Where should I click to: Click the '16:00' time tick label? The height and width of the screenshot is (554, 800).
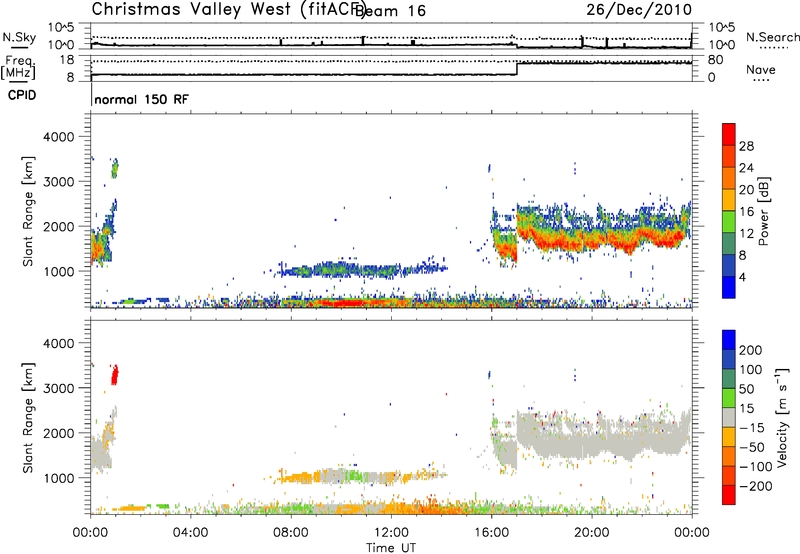click(491, 533)
